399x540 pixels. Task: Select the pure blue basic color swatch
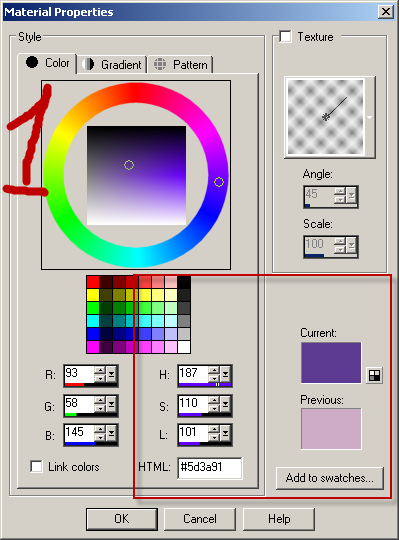(93, 334)
